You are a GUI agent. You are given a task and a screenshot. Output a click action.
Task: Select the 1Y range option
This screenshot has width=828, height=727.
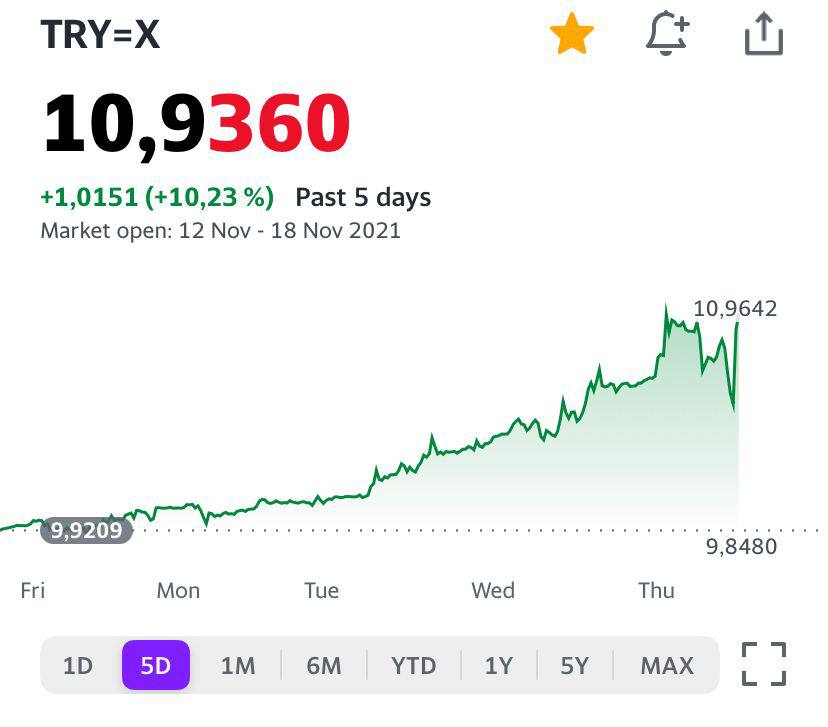(499, 665)
